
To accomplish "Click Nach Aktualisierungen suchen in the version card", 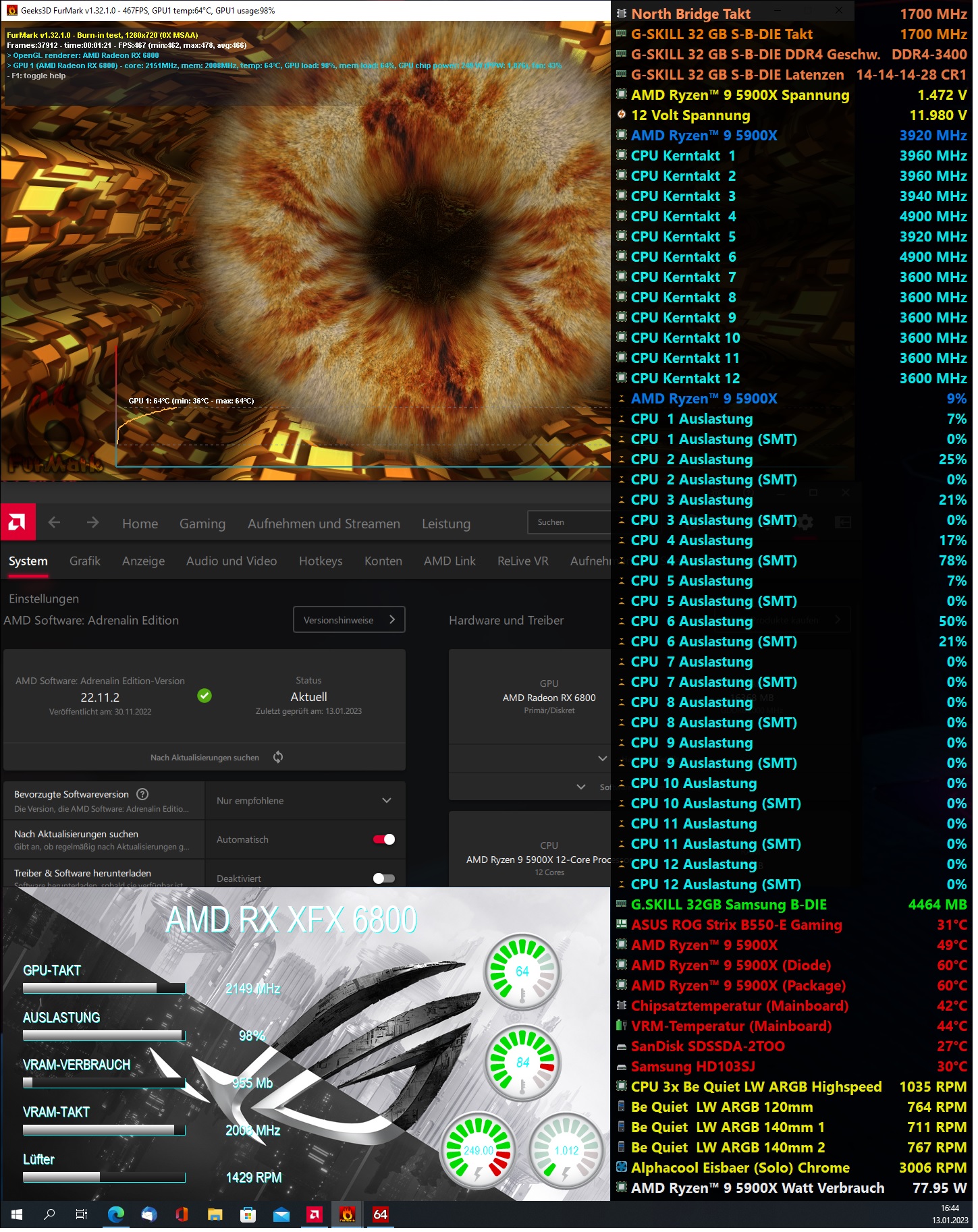I will (x=205, y=758).
